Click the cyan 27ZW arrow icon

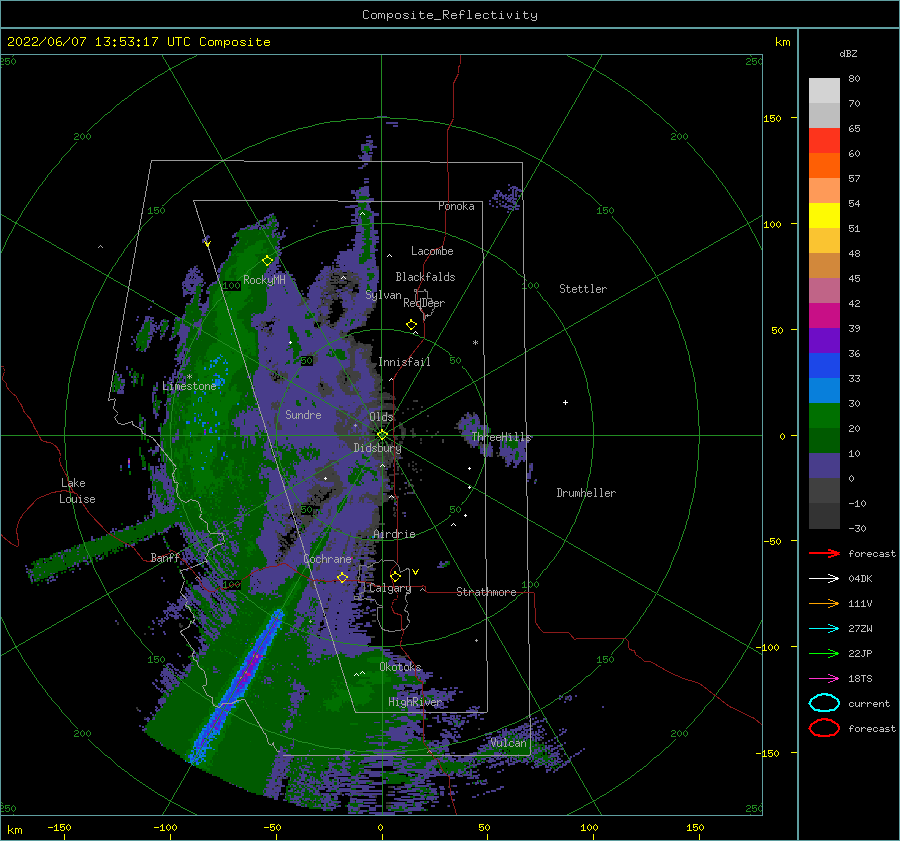pos(824,629)
